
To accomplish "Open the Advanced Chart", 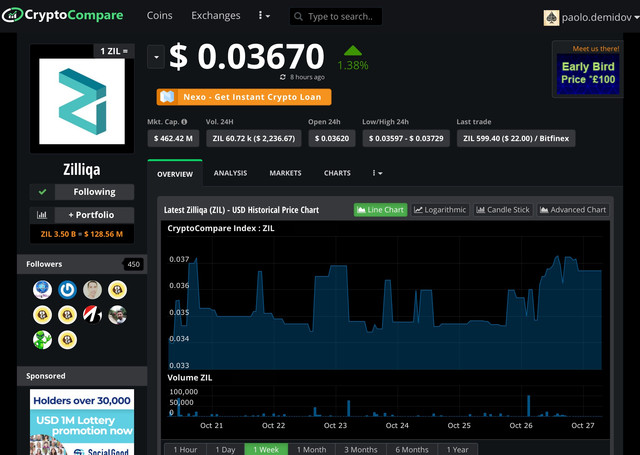I will tap(573, 210).
